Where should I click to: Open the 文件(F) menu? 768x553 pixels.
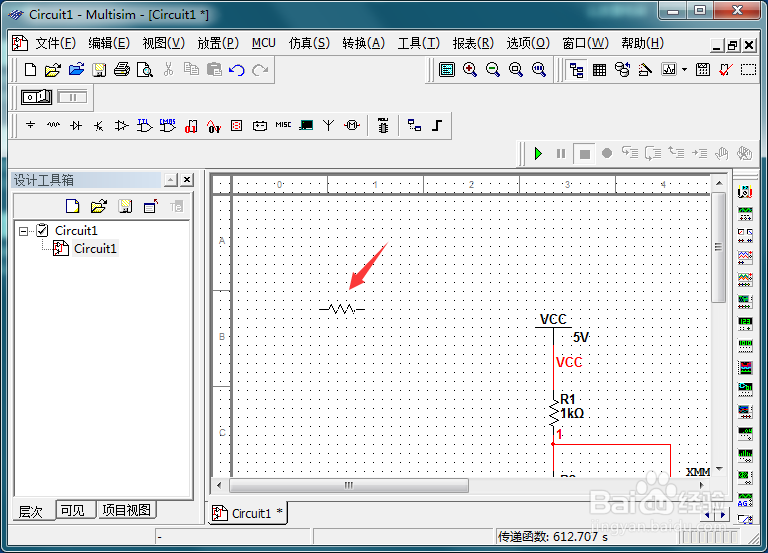[x=55, y=43]
